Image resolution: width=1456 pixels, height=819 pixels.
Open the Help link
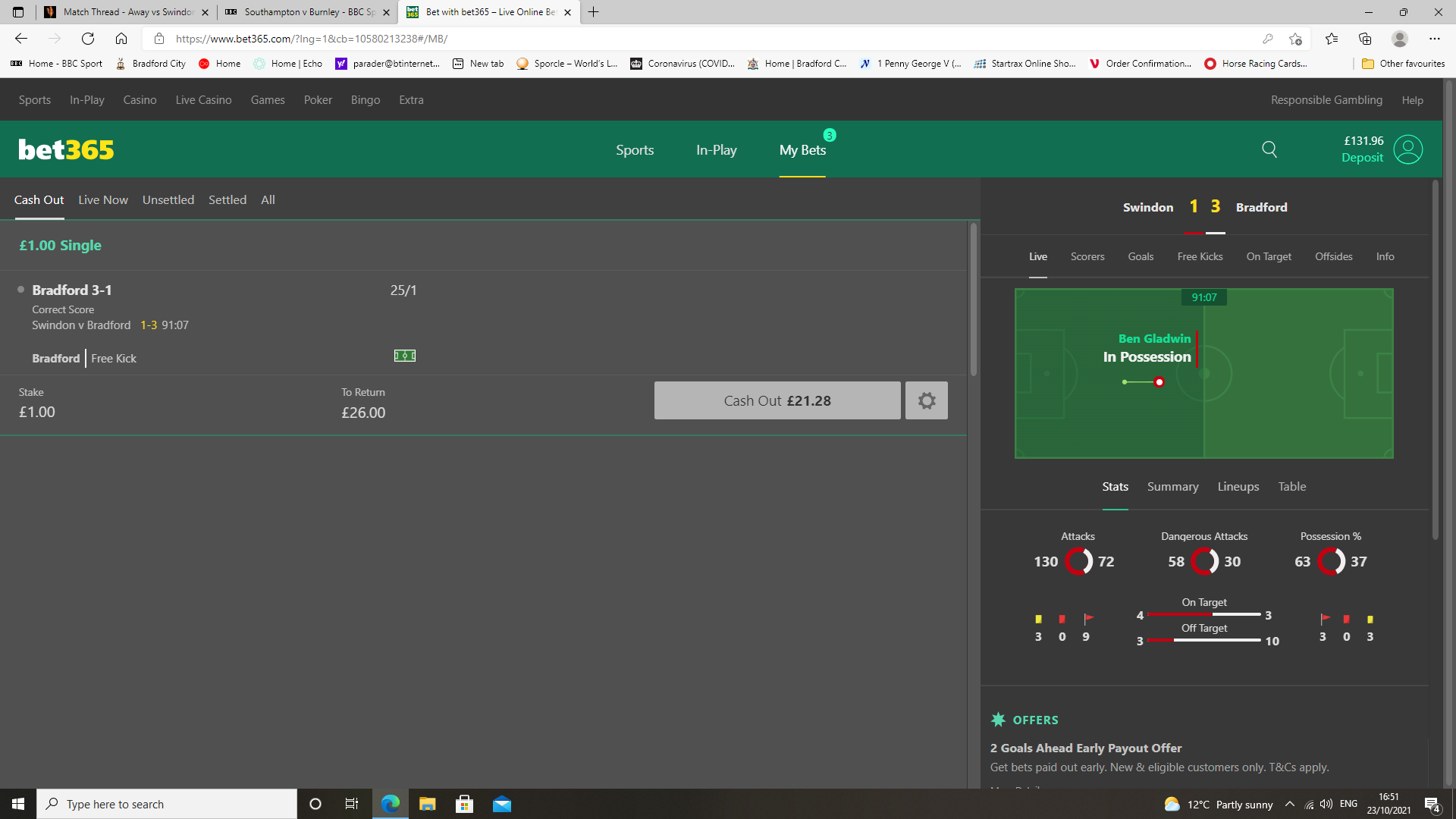pyautogui.click(x=1412, y=99)
